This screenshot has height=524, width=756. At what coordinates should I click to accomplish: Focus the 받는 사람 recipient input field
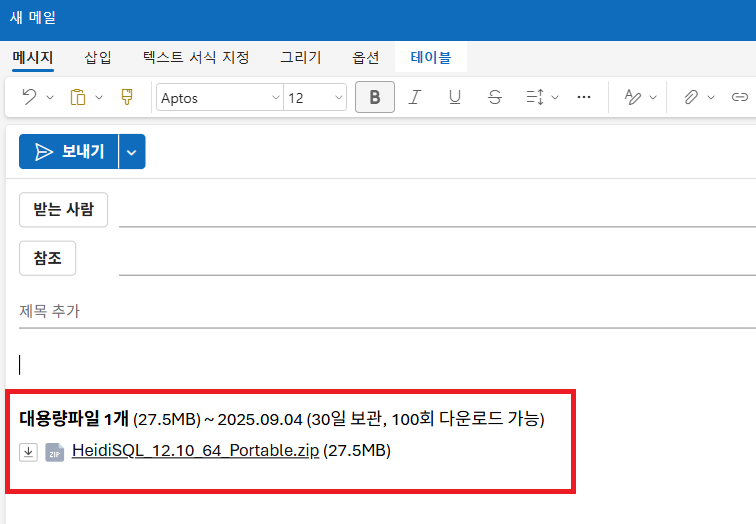(437, 211)
